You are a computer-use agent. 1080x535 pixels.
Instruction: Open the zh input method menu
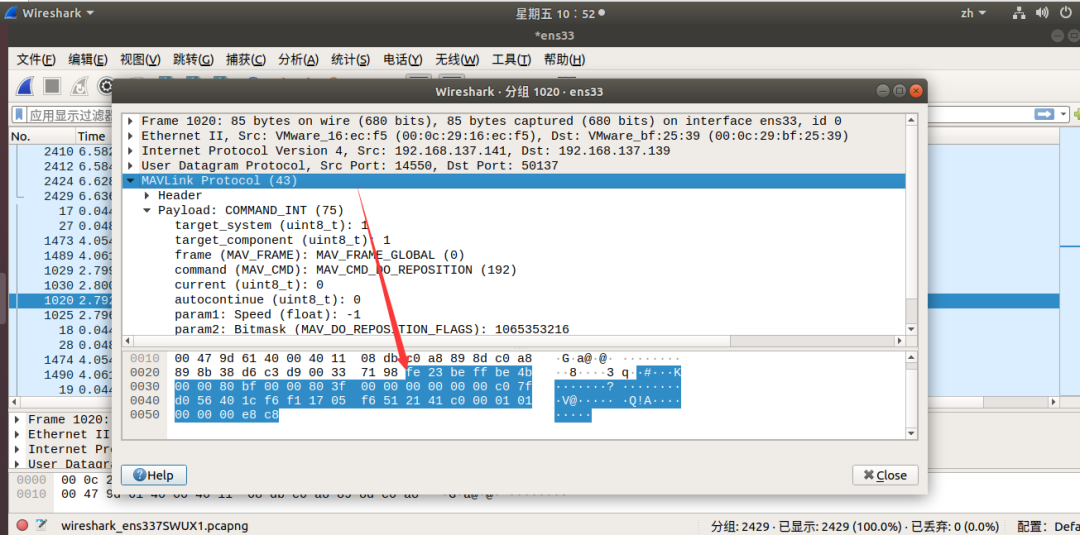(x=973, y=12)
